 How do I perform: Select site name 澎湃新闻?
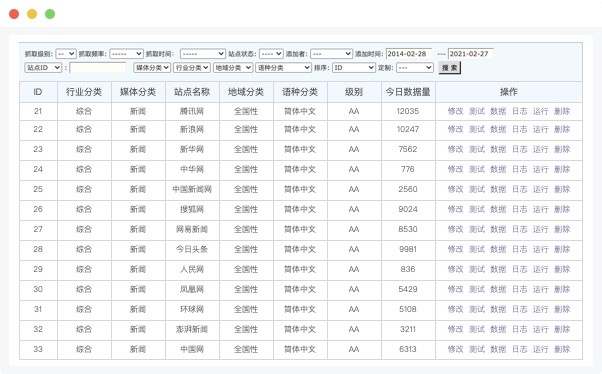pyautogui.click(x=192, y=329)
